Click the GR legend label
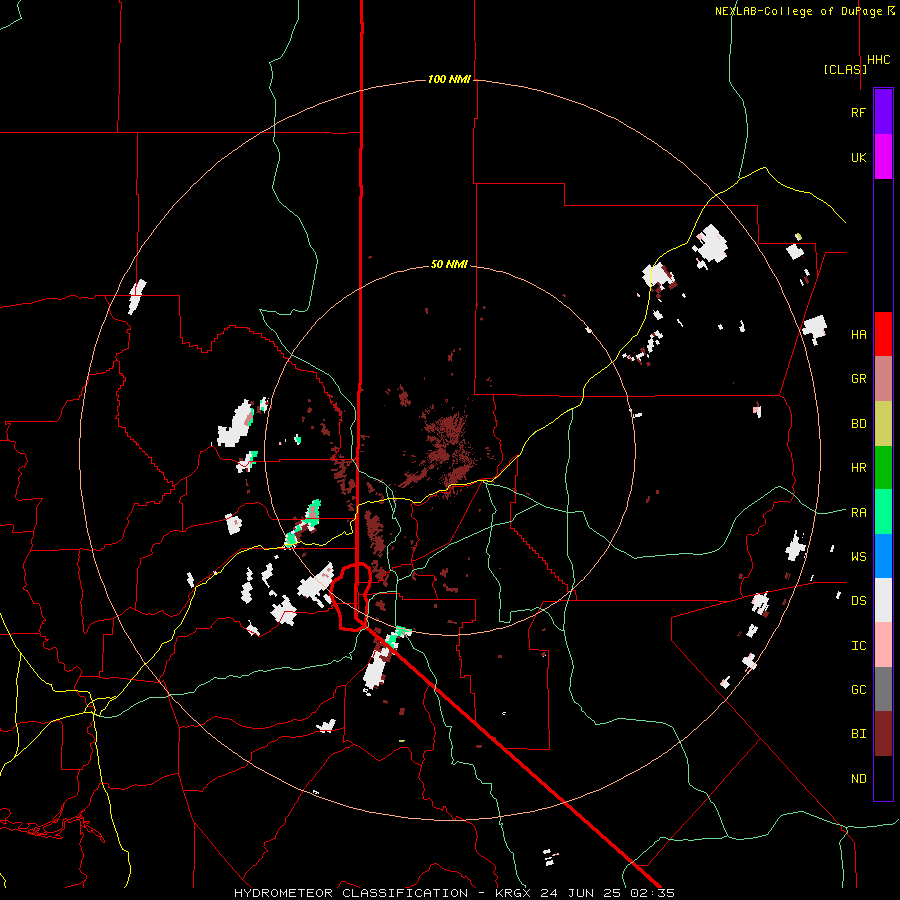Image resolution: width=900 pixels, height=900 pixels. pos(858,379)
